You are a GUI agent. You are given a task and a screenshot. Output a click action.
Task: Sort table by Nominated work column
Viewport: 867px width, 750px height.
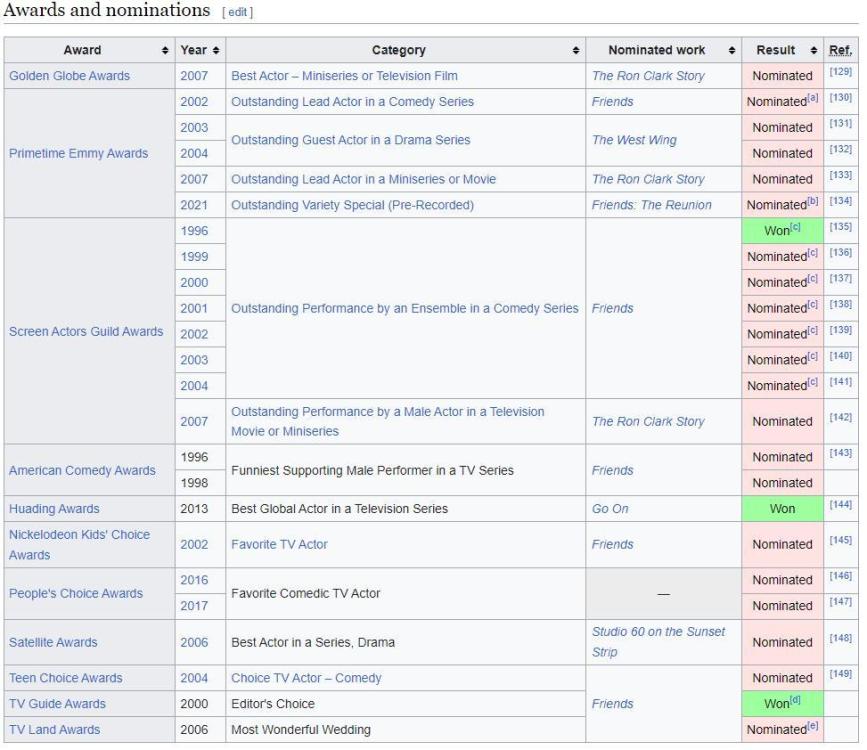click(x=732, y=51)
